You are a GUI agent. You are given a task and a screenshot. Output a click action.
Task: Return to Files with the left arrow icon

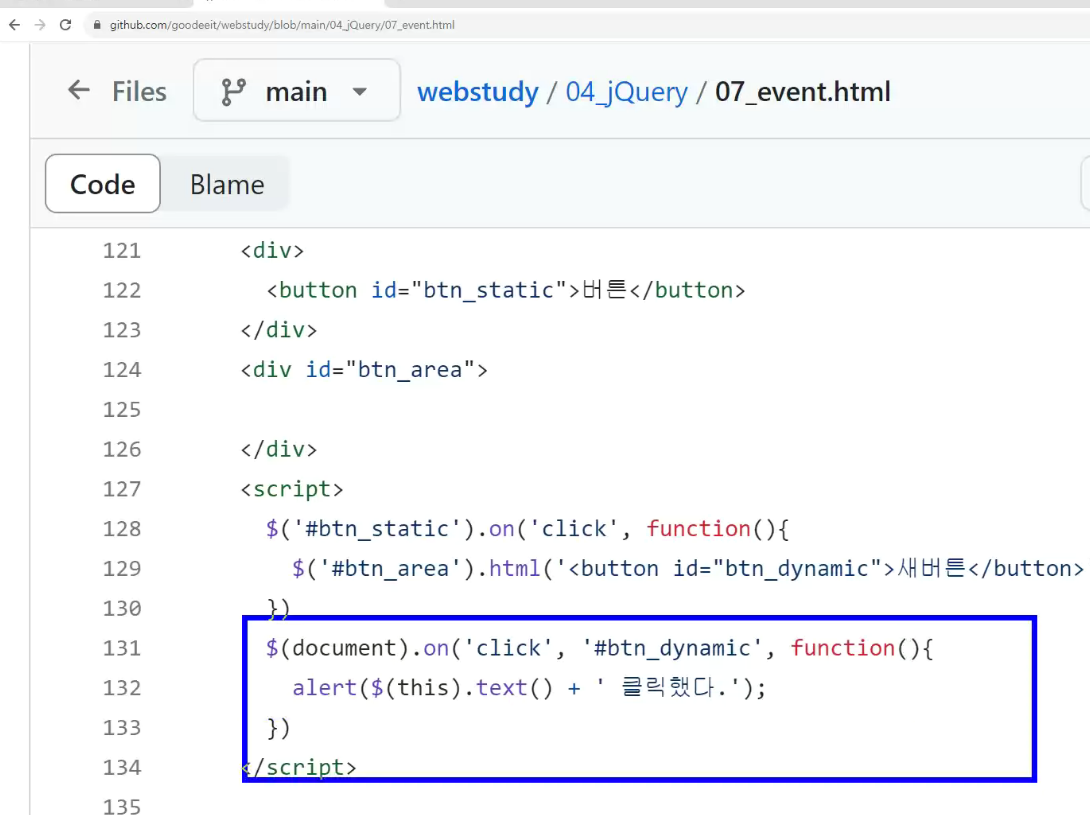pyautogui.click(x=79, y=90)
